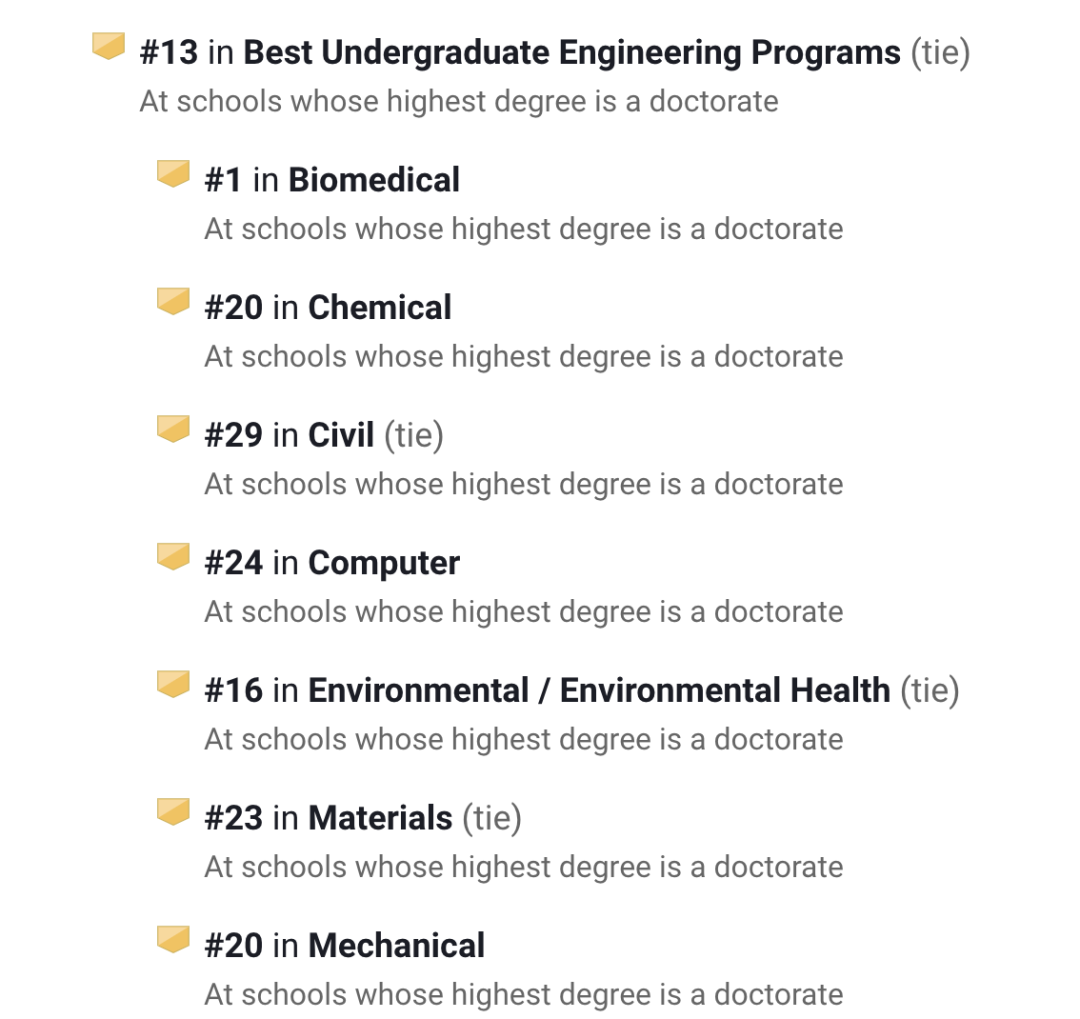Click the #13 rank number for Engineering Programs
This screenshot has width=1080, height=1019.
169,52
